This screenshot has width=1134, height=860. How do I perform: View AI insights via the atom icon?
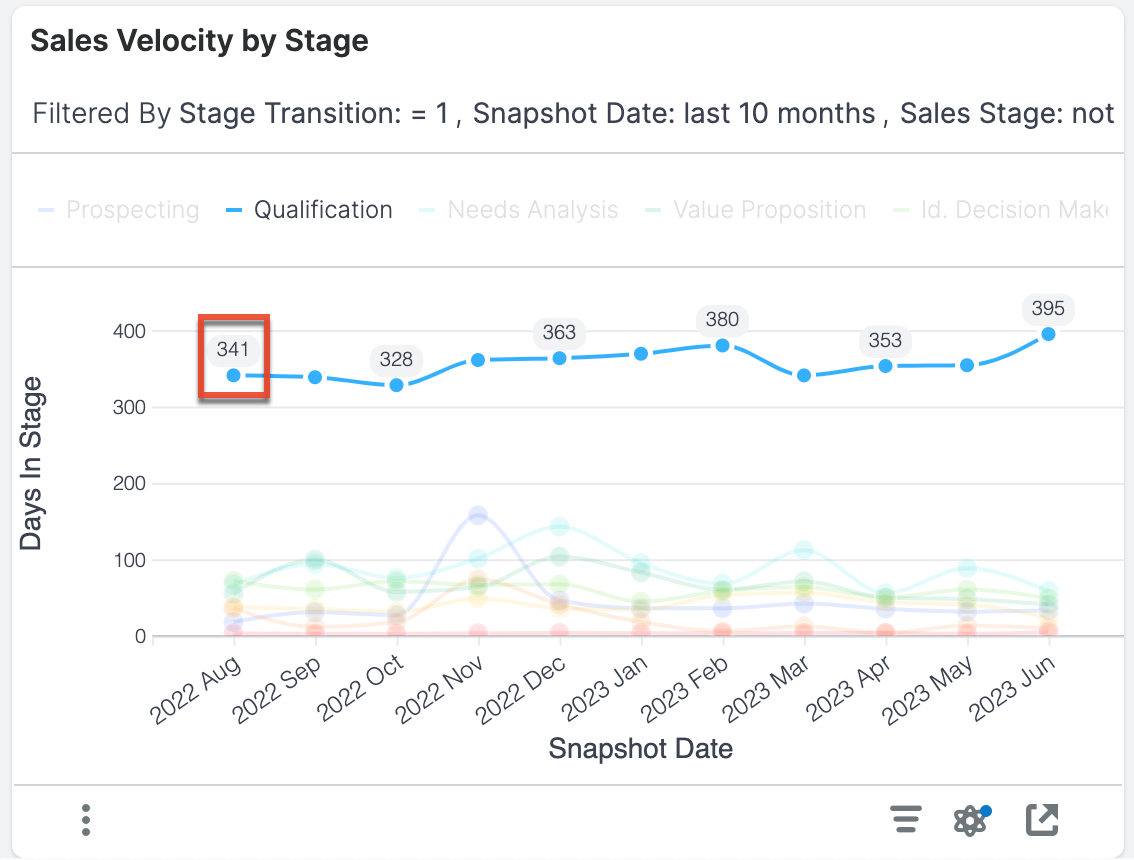[x=968, y=819]
